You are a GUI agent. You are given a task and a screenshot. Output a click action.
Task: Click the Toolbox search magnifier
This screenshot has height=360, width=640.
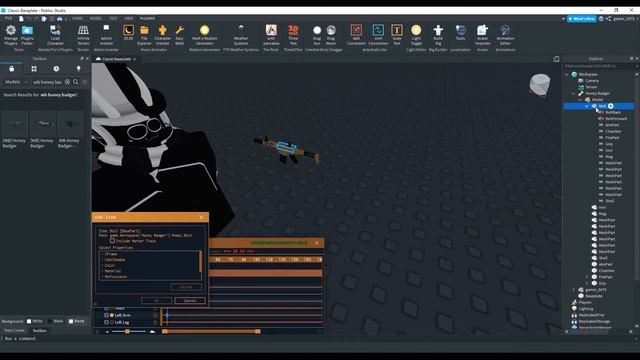click(x=76, y=82)
